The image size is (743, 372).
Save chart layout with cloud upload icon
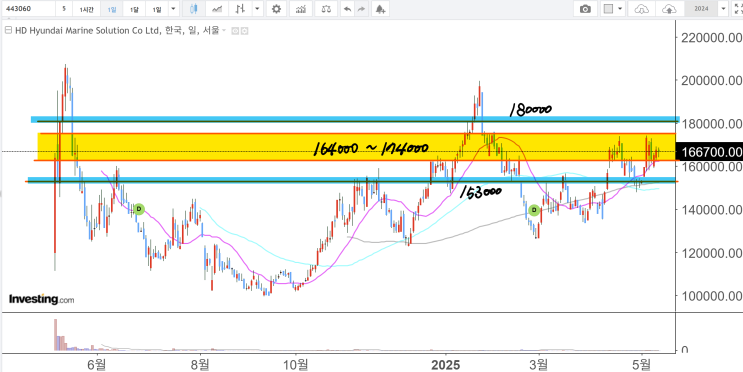(x=670, y=9)
